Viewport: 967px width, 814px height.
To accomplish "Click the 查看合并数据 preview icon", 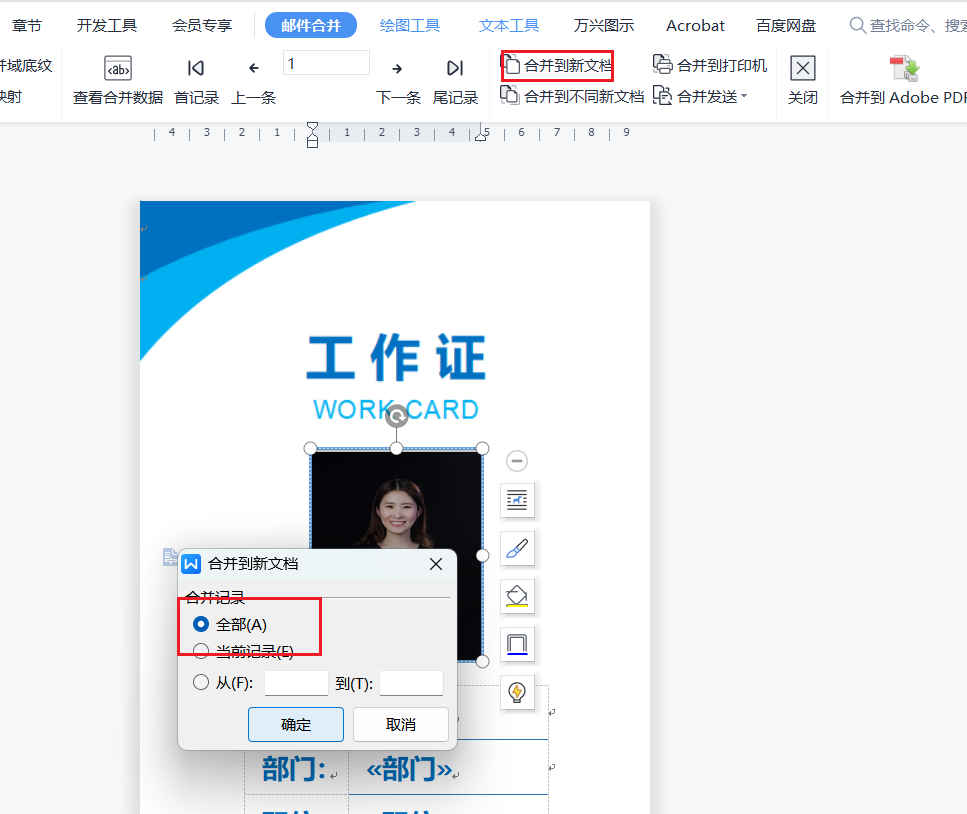I will (x=118, y=69).
